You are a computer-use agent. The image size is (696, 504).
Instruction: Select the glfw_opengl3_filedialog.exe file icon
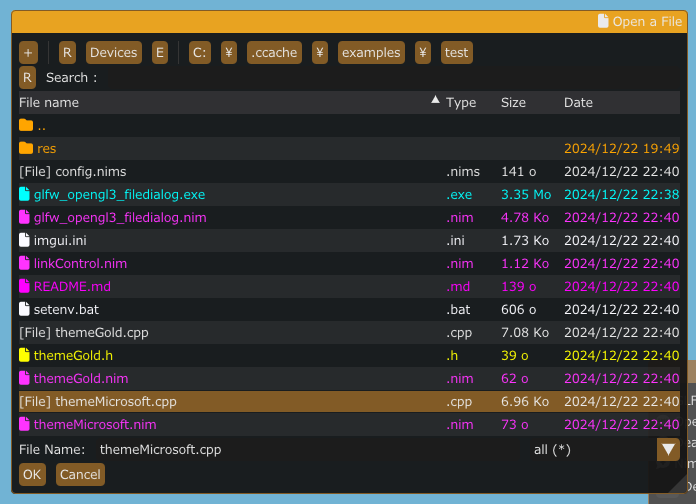click(x=25, y=194)
